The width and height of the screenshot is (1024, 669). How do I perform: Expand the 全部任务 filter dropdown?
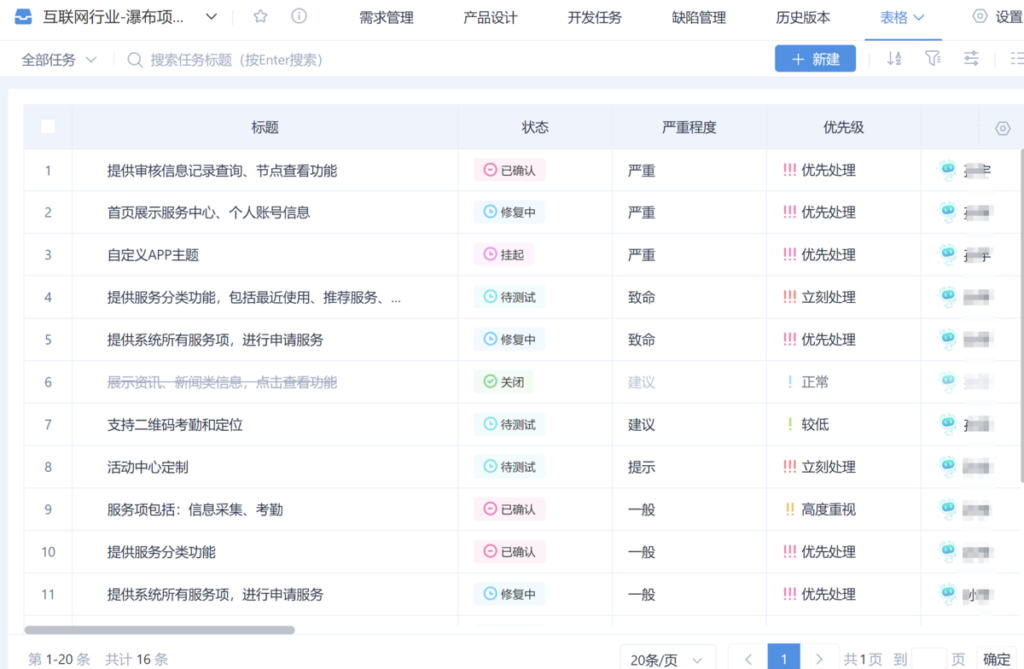click(59, 60)
